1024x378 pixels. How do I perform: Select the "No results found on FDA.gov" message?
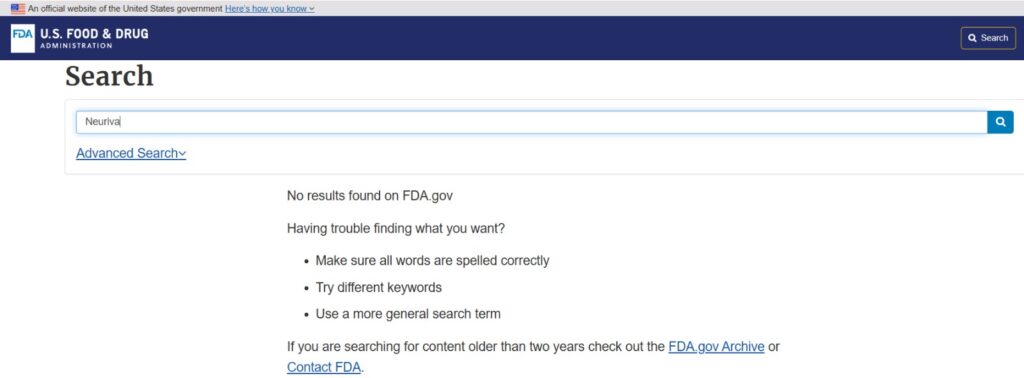pyautogui.click(x=370, y=196)
